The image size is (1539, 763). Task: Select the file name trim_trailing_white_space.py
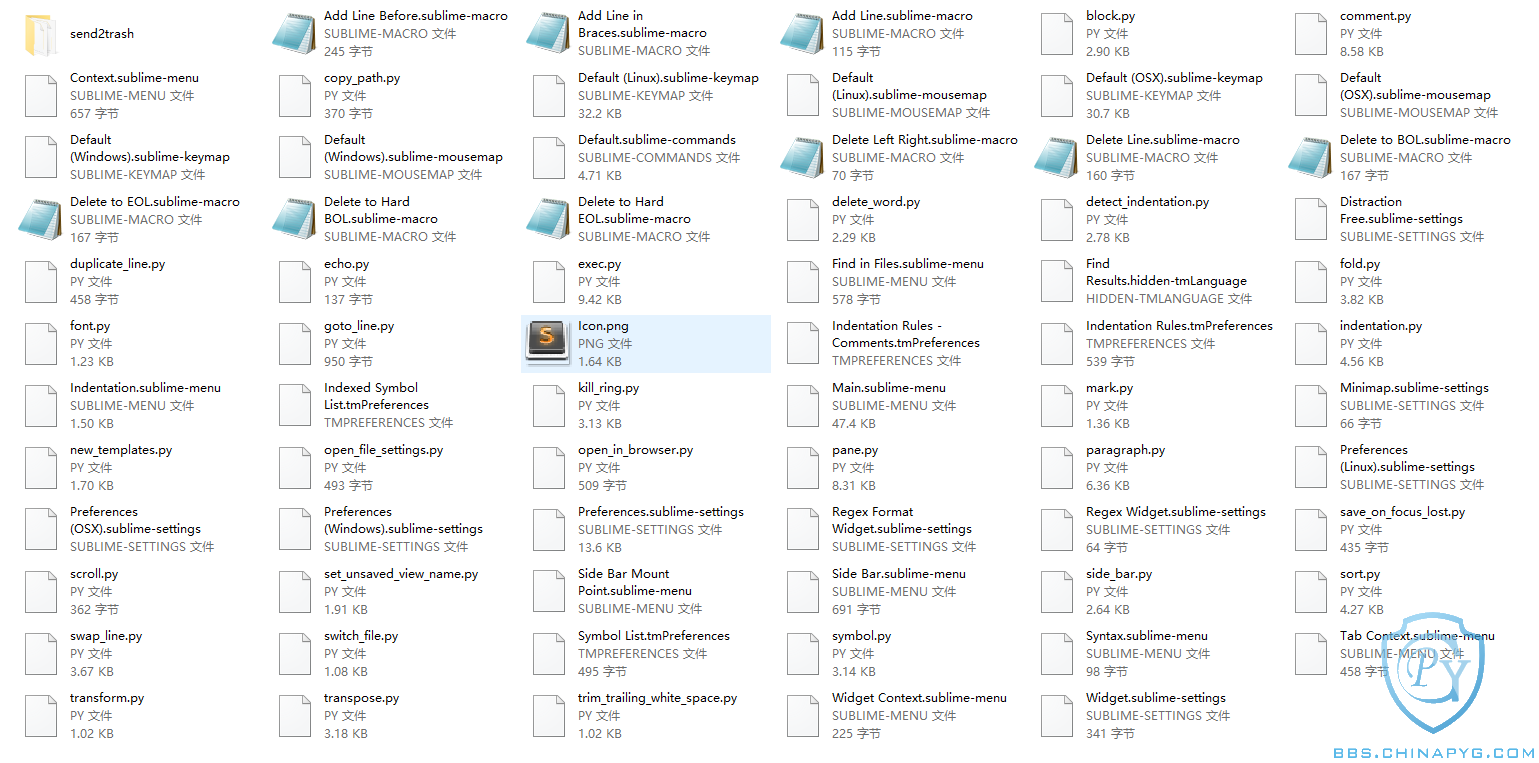657,698
